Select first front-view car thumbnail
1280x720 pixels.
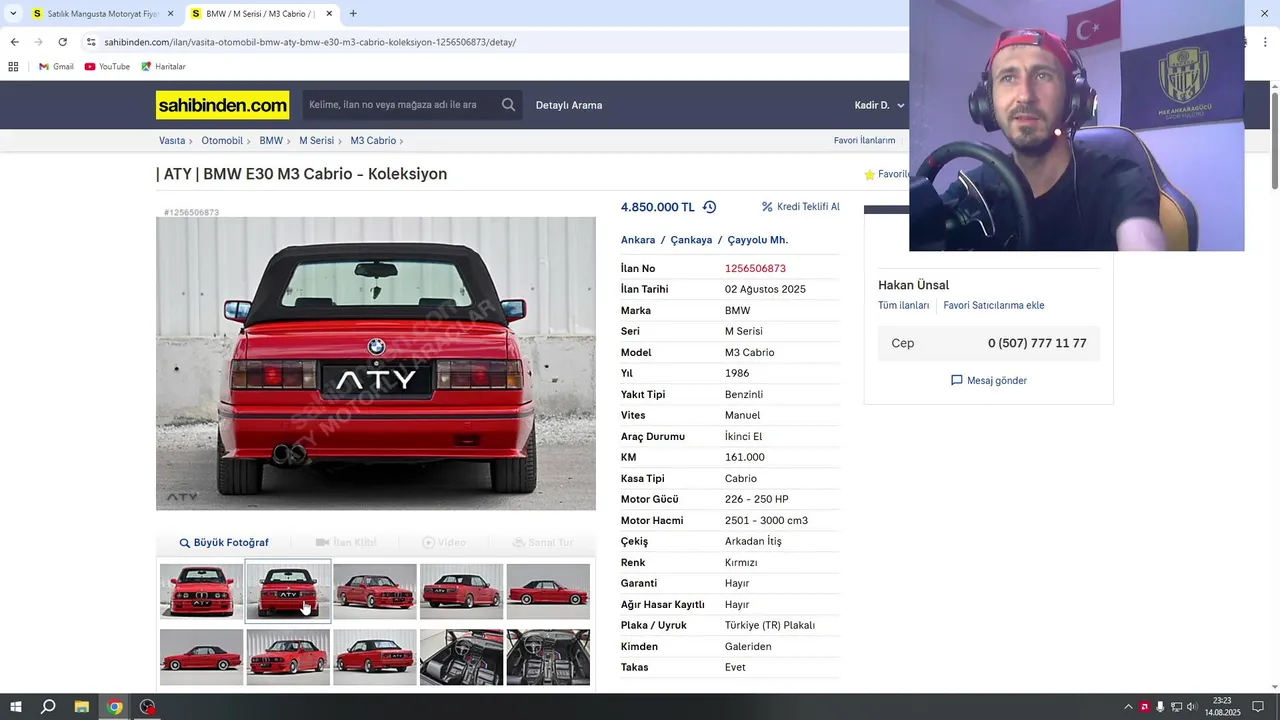202,591
